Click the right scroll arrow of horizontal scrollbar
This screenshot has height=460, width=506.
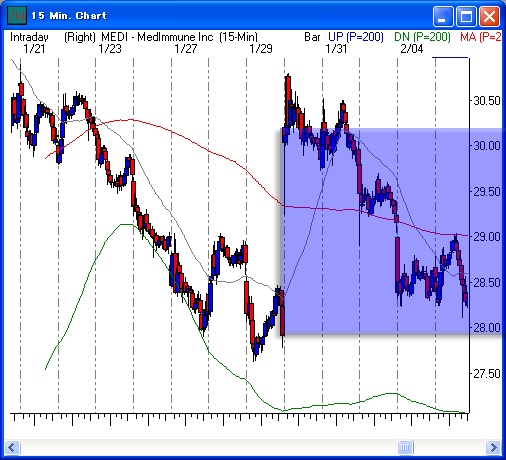(493, 447)
